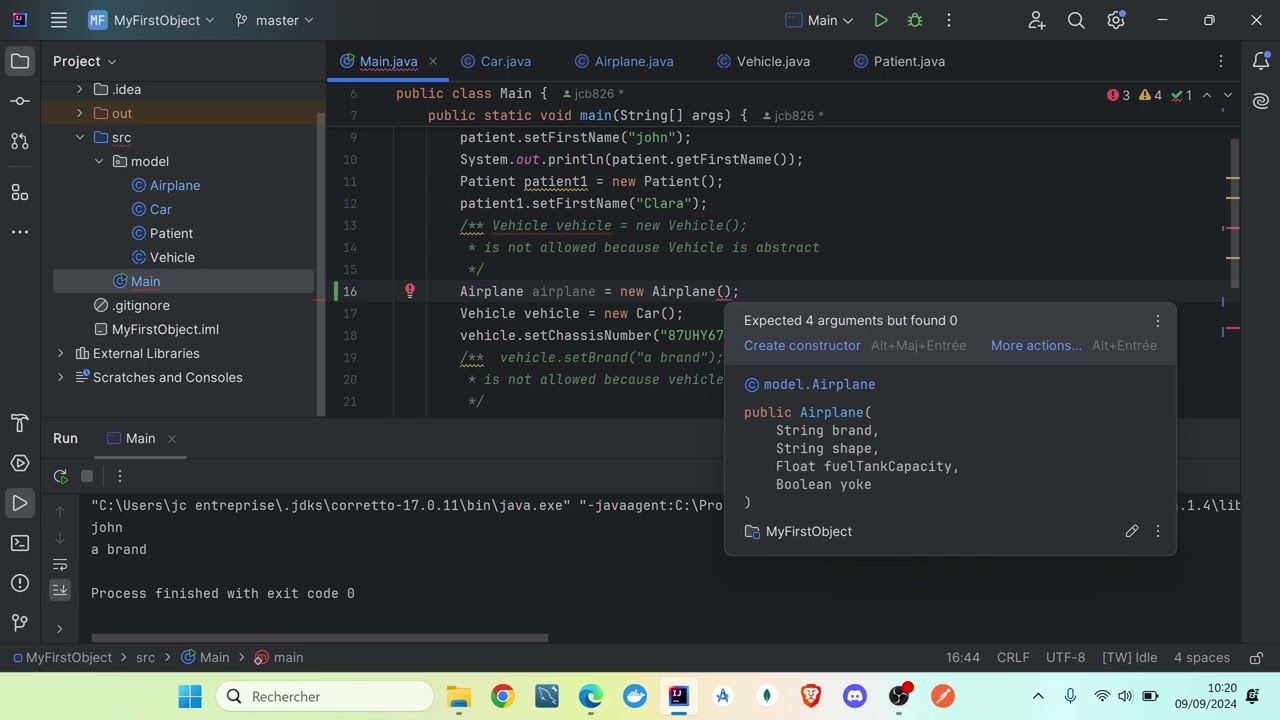This screenshot has width=1280, height=720.
Task: Click UTF-8 encoding in status bar
Action: [1065, 657]
